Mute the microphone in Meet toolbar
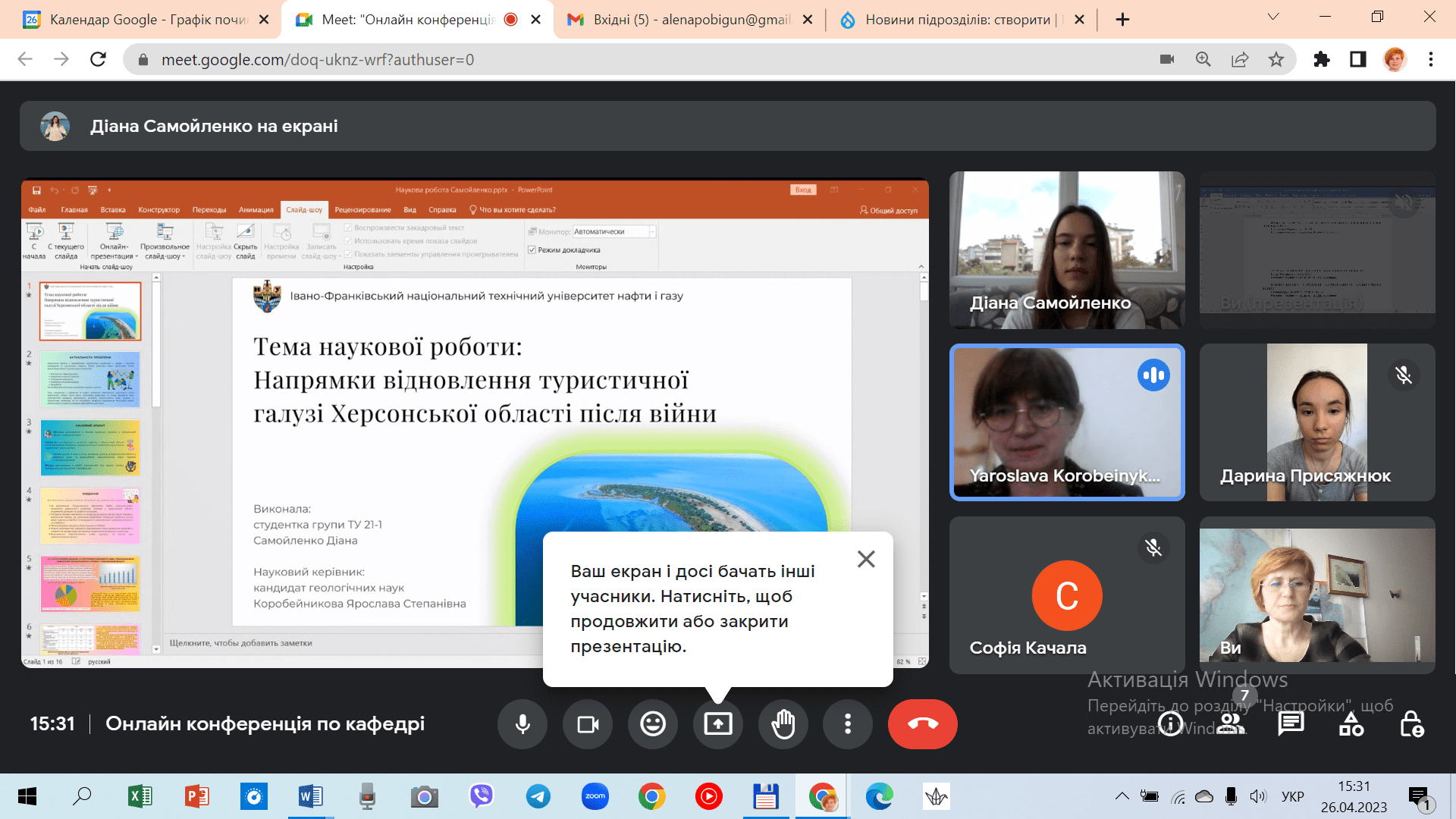 click(x=522, y=724)
